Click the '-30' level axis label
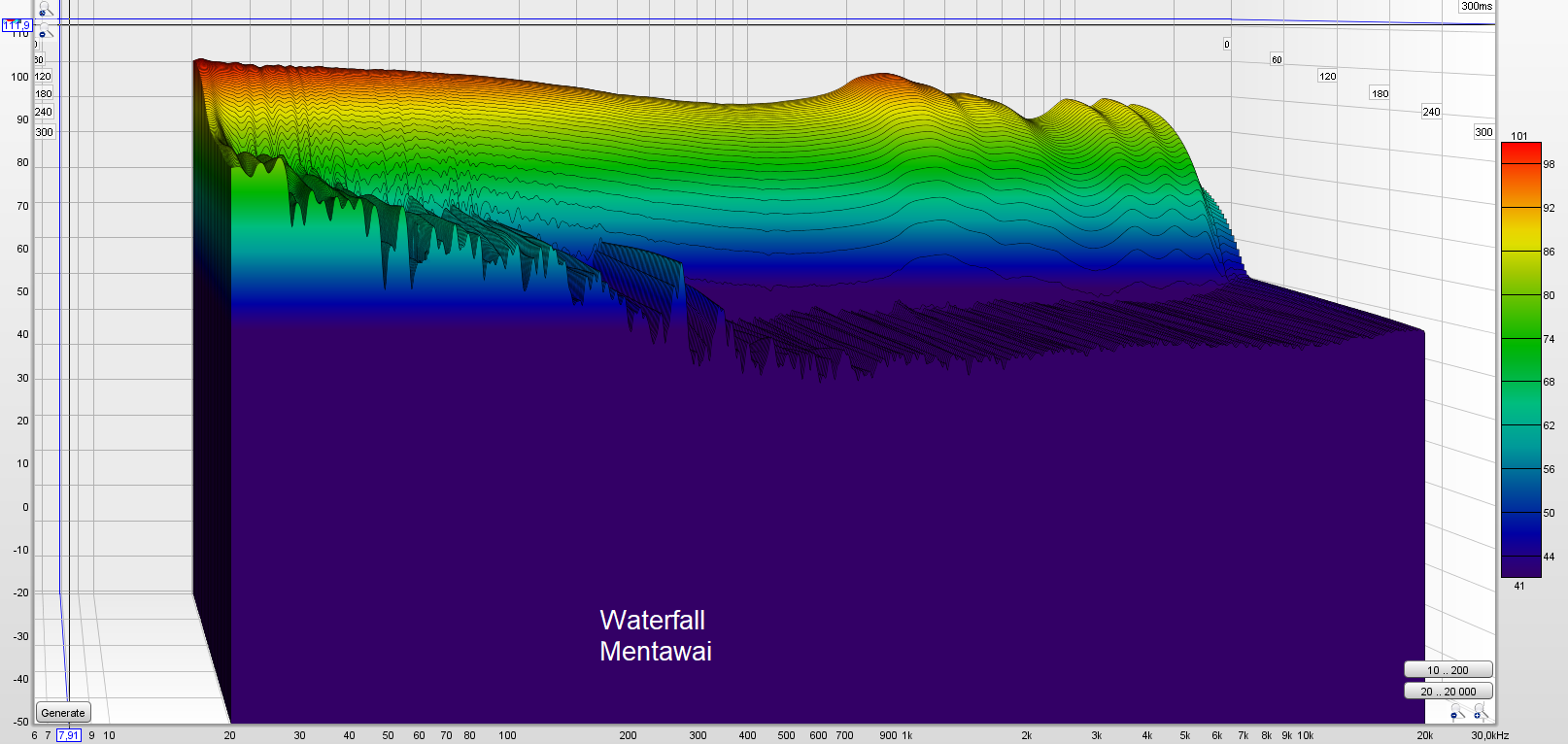Screen dimensions: 1568x744 [20, 636]
